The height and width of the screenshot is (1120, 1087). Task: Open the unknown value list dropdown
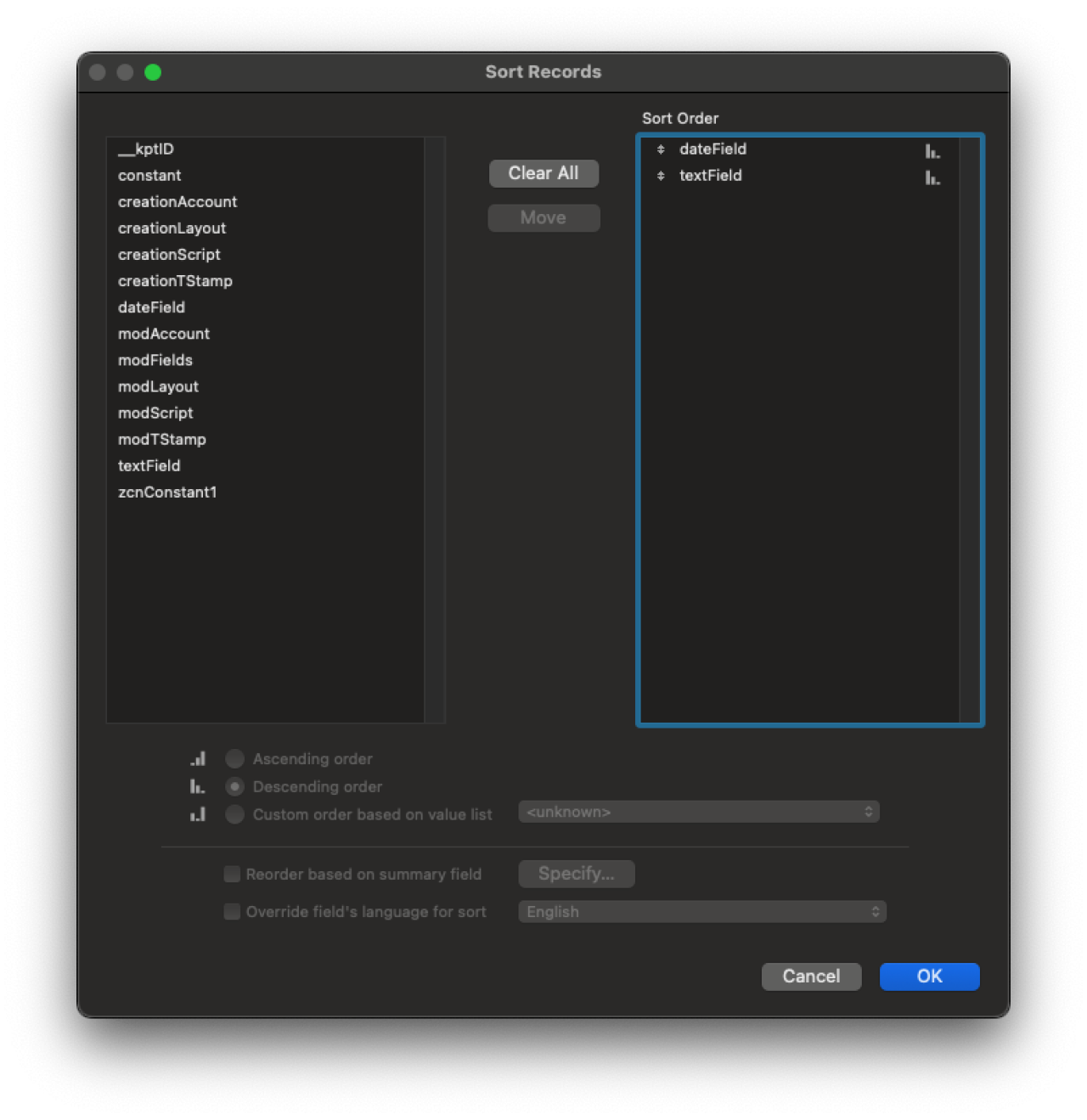tap(698, 812)
